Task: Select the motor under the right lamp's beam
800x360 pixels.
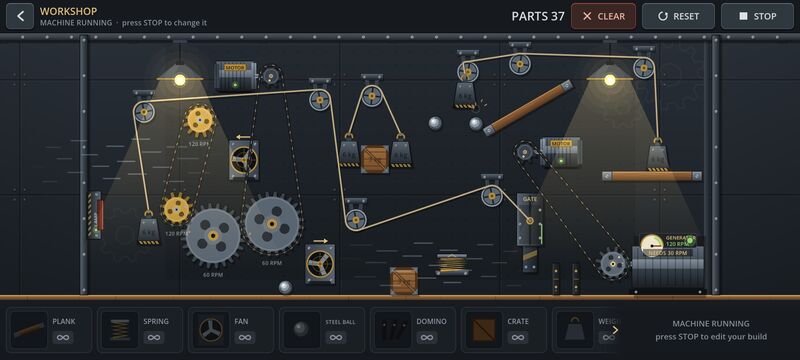Action: point(560,152)
